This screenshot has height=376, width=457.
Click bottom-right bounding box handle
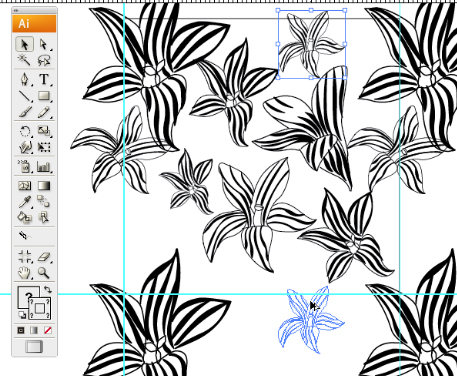(x=345, y=77)
